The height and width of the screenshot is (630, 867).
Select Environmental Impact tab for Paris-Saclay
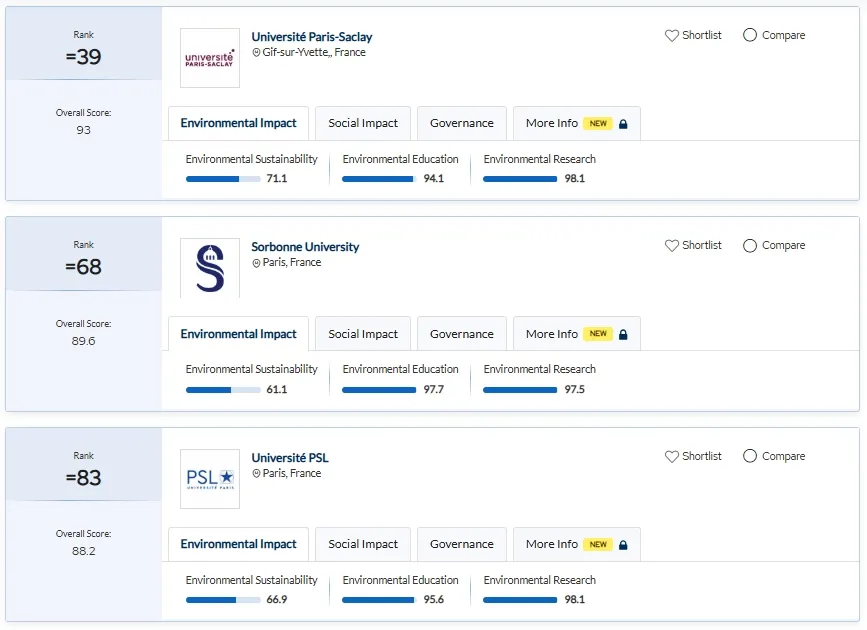(x=238, y=123)
